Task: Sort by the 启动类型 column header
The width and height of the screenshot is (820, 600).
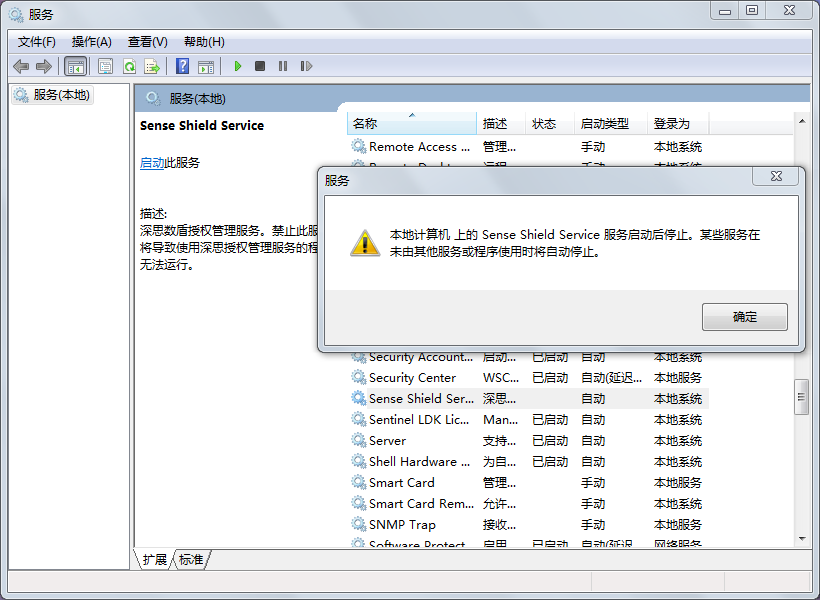Action: click(611, 123)
